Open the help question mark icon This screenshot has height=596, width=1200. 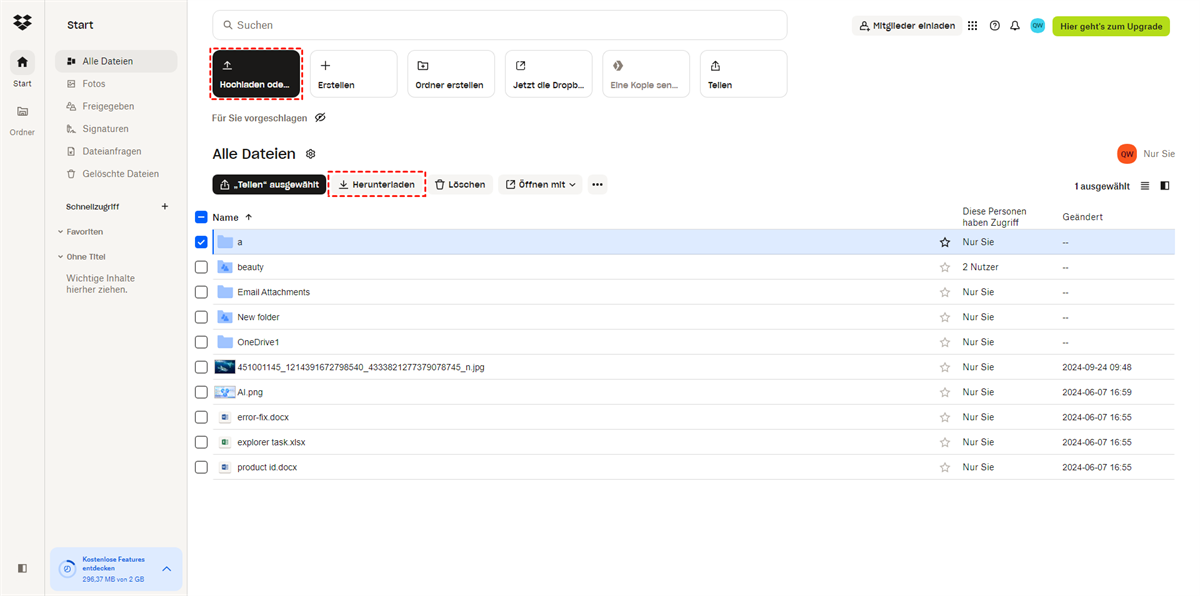pos(994,25)
